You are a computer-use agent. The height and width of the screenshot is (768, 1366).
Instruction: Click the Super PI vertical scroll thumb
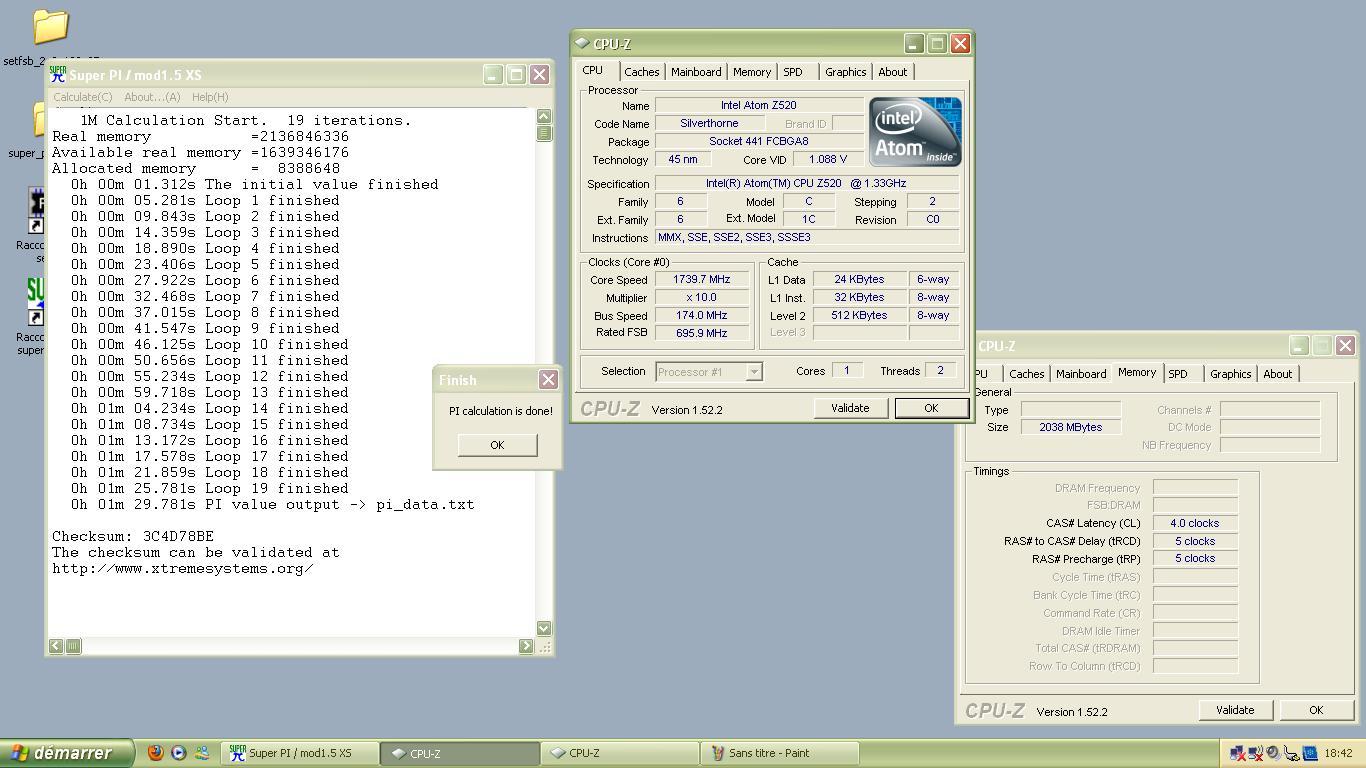tap(544, 133)
